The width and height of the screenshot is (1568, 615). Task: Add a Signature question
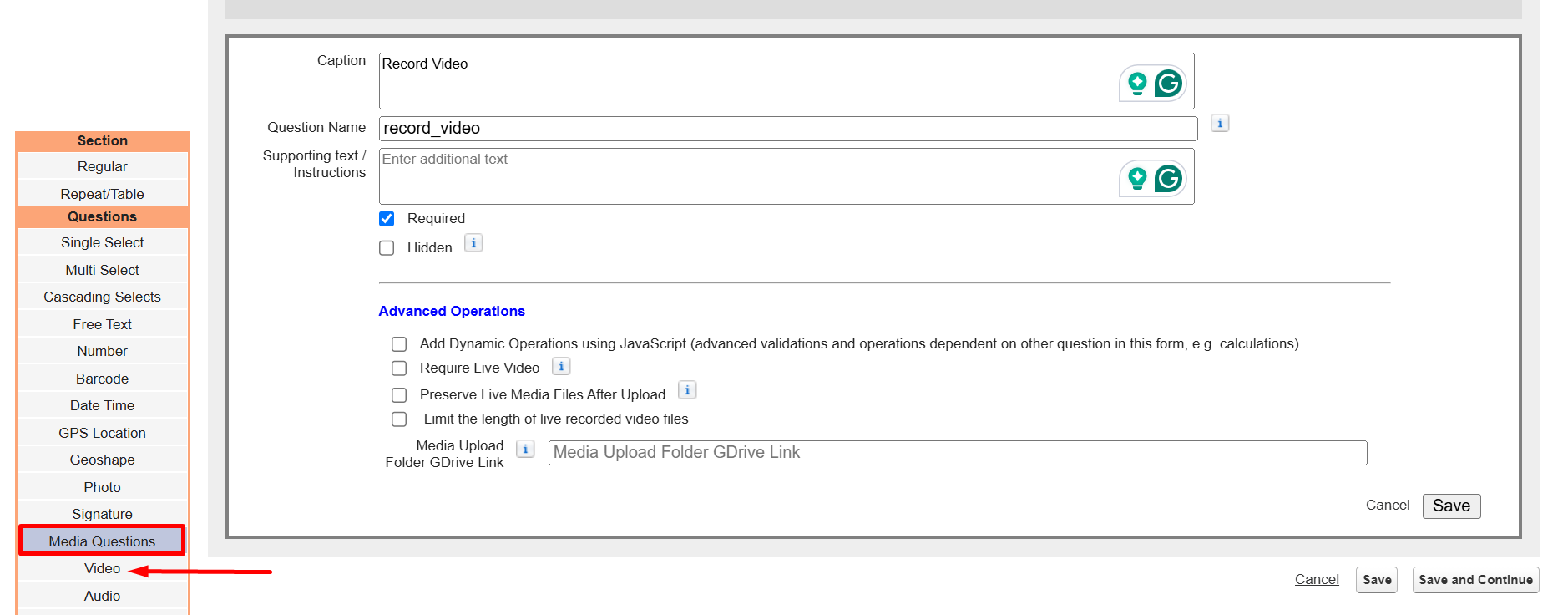103,514
